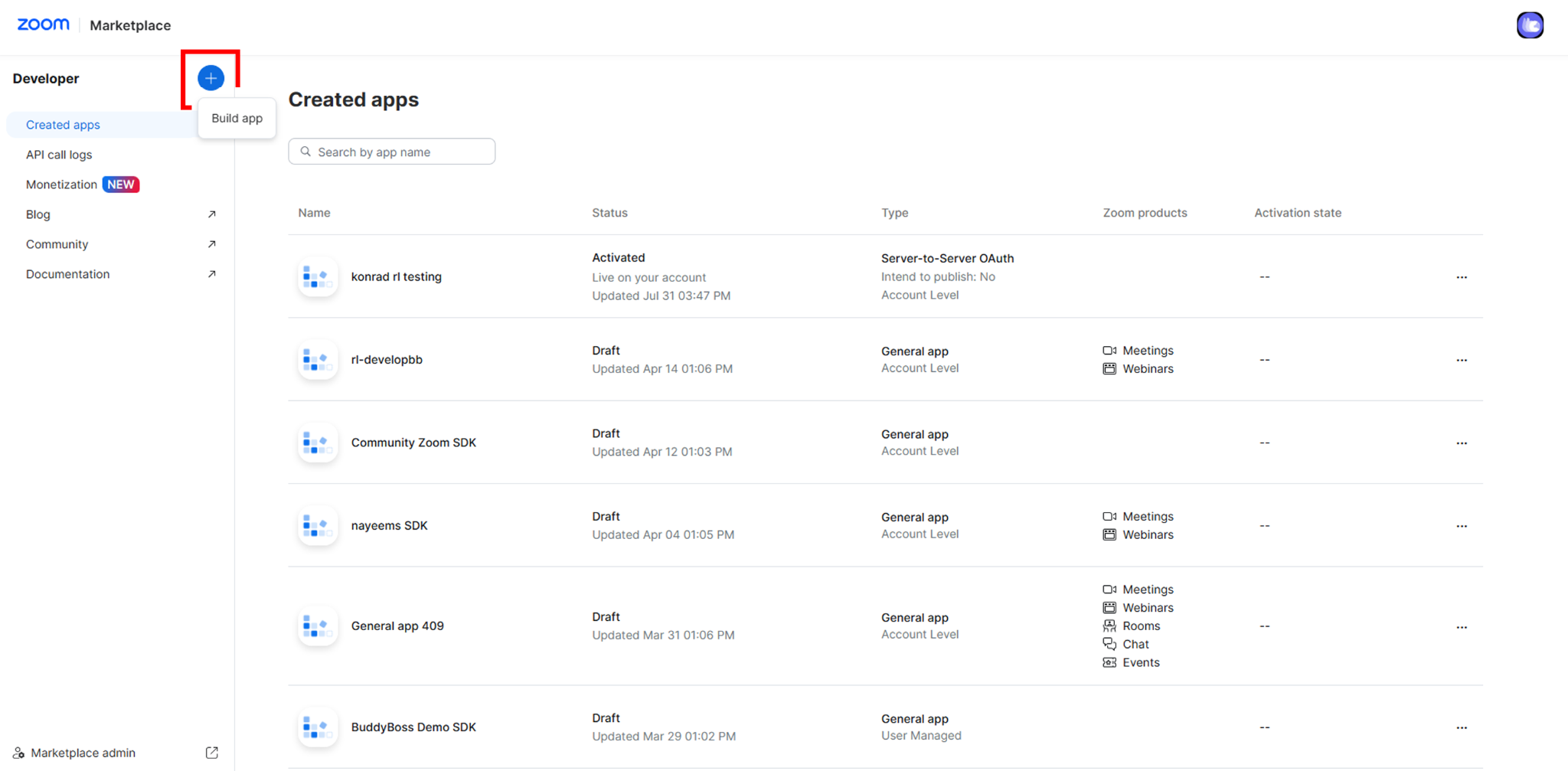
Task: Open more options for BuddyBoss Demo SDK
Action: [1462, 727]
